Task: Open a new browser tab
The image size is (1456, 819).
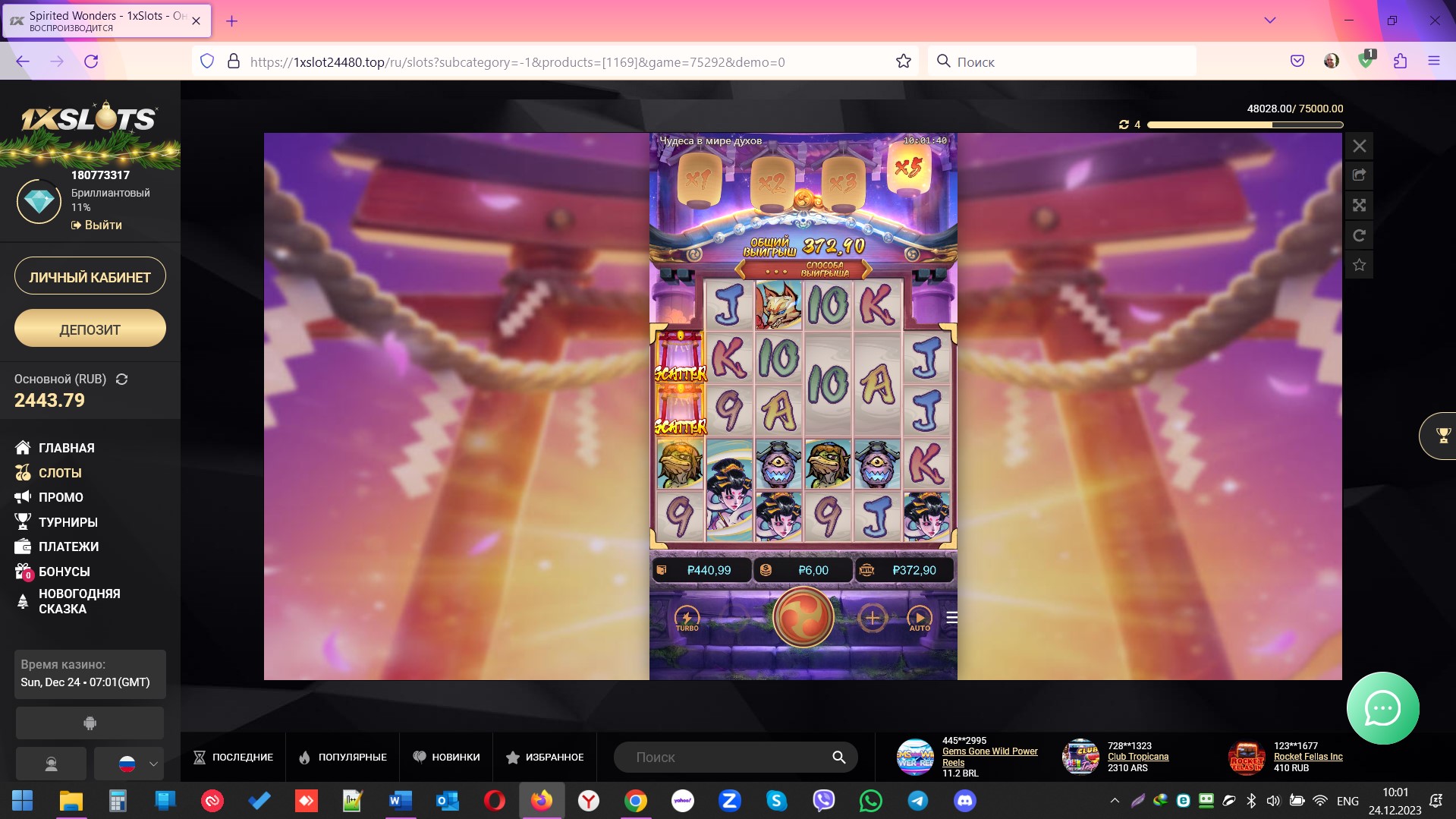Action: point(232,21)
